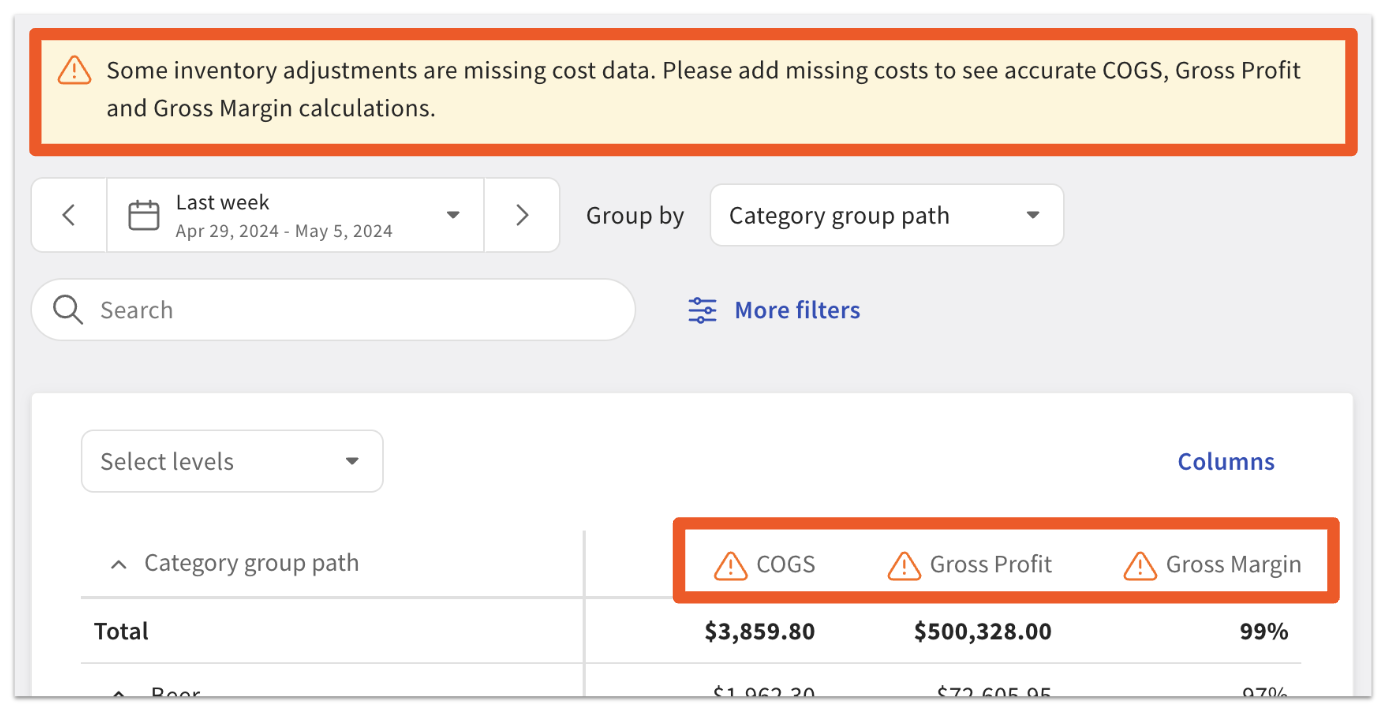1384x710 pixels.
Task: Advance to next week with right arrow
Action: pos(521,214)
